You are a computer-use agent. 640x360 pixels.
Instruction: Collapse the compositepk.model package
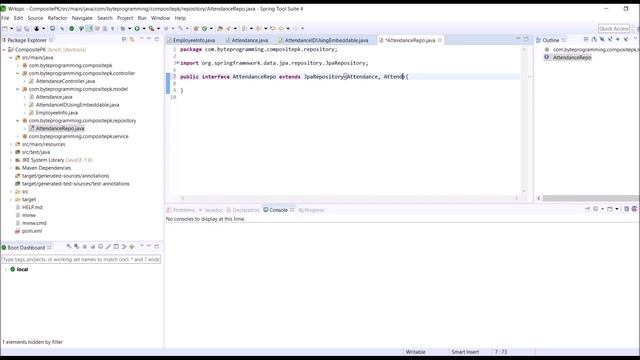coord(18,89)
